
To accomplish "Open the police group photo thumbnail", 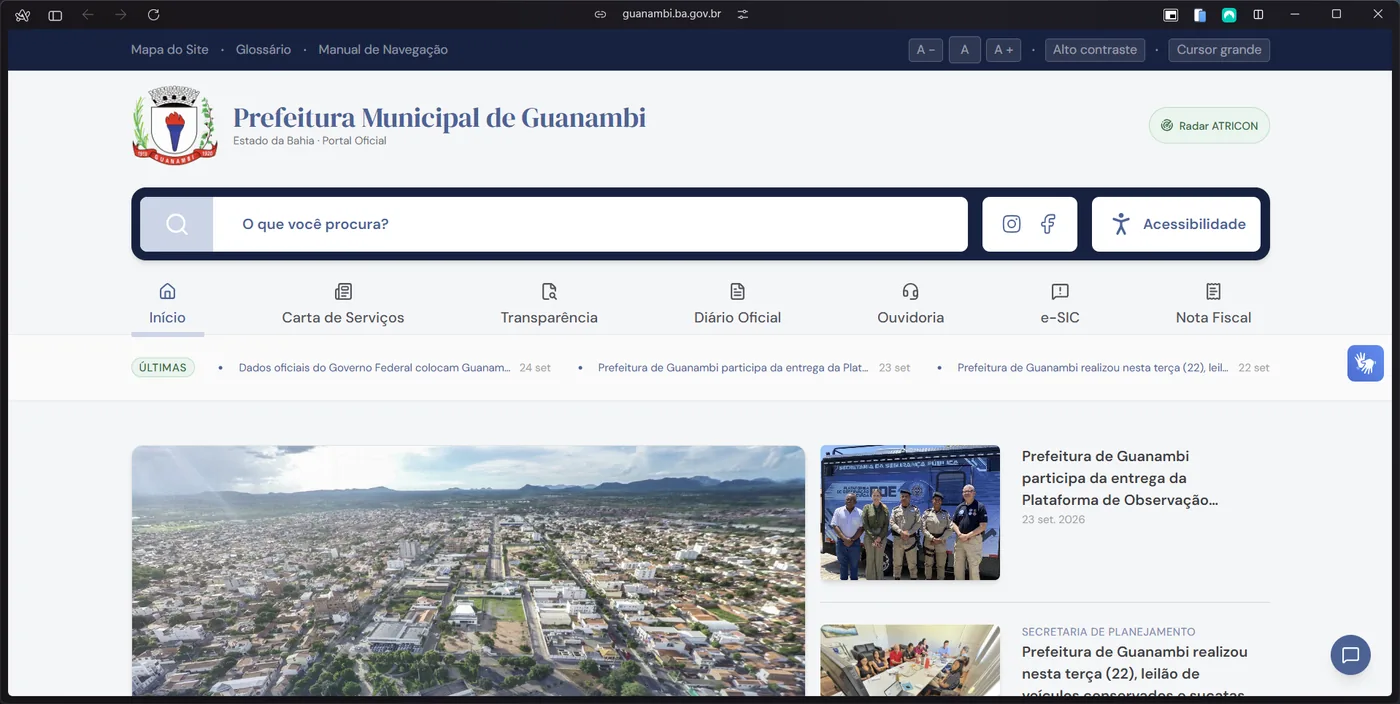I will click(910, 513).
